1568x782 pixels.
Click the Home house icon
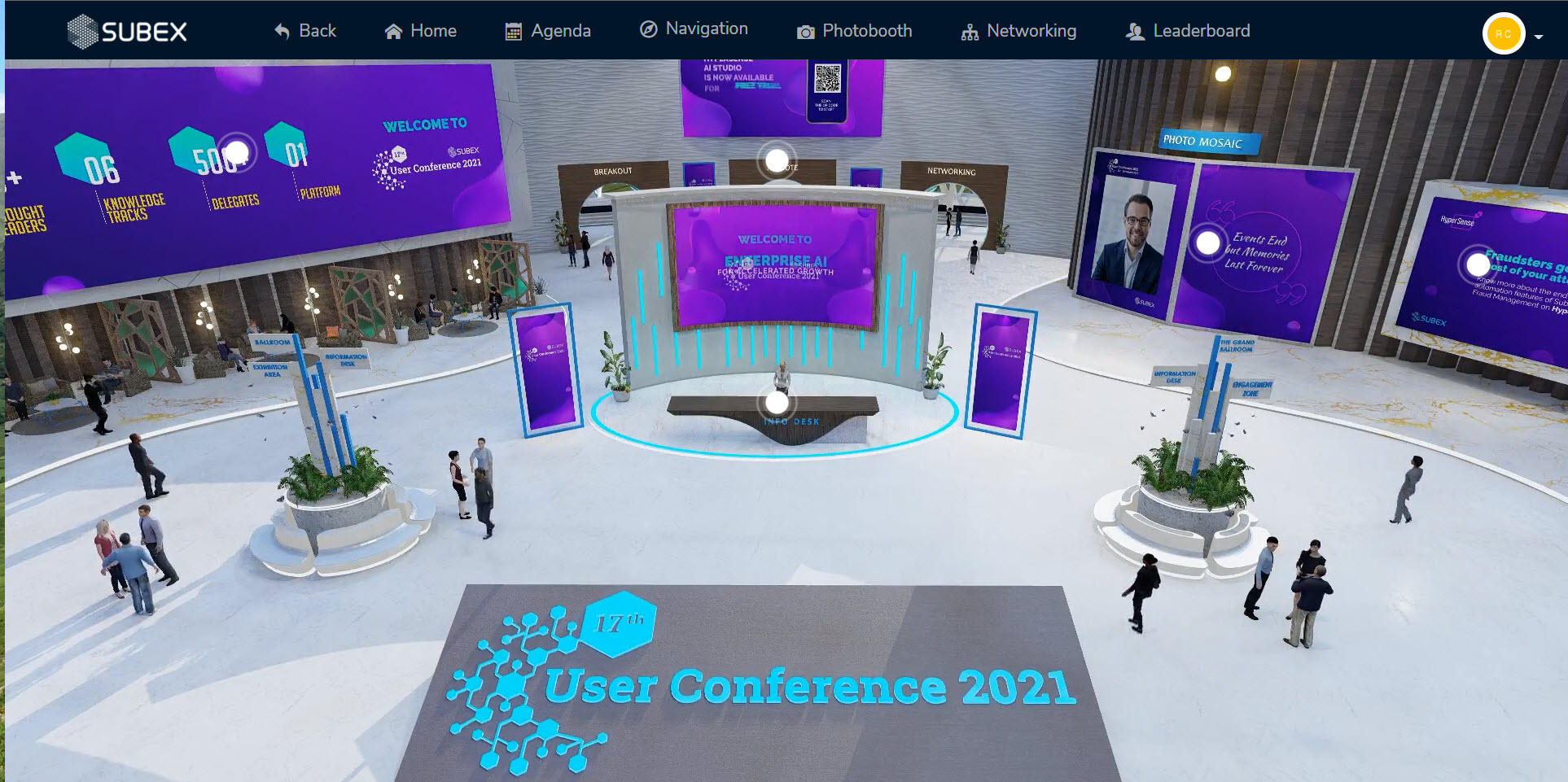[393, 32]
